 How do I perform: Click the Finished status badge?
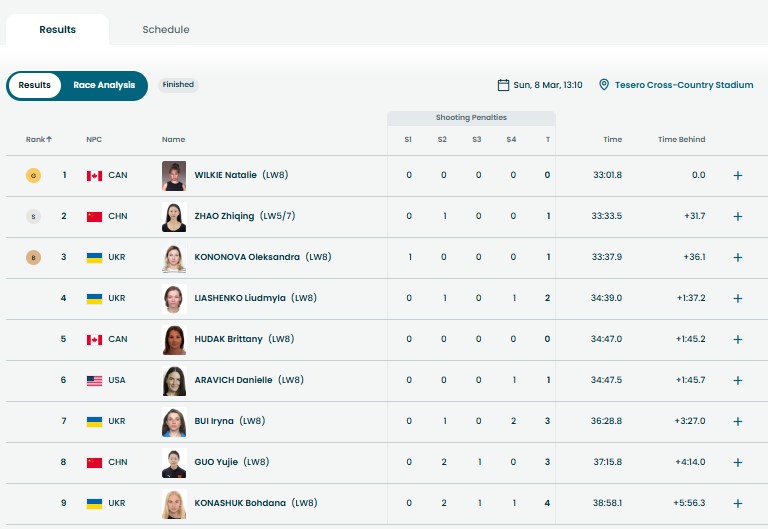pos(178,85)
